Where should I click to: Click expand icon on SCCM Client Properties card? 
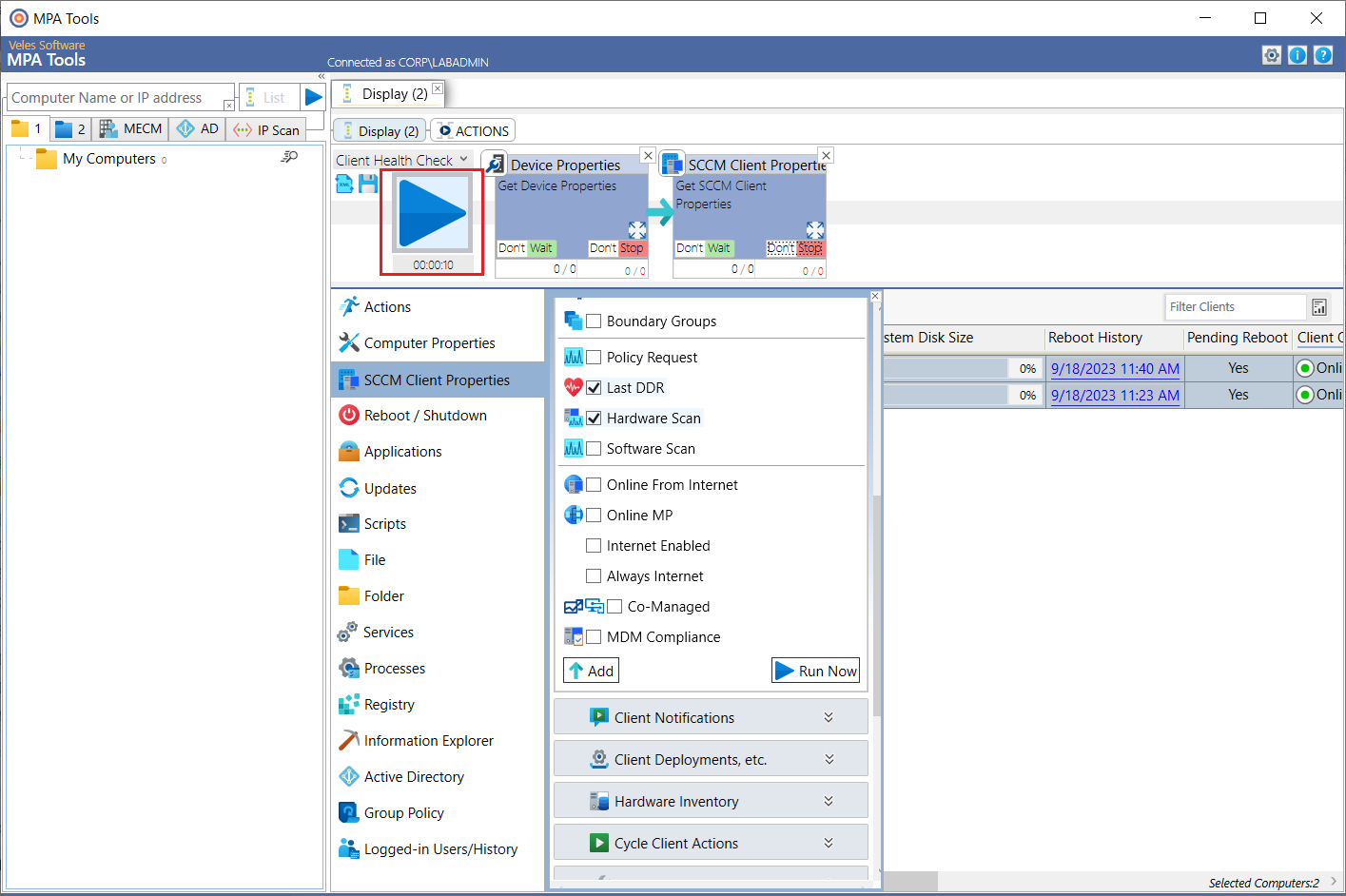(815, 230)
